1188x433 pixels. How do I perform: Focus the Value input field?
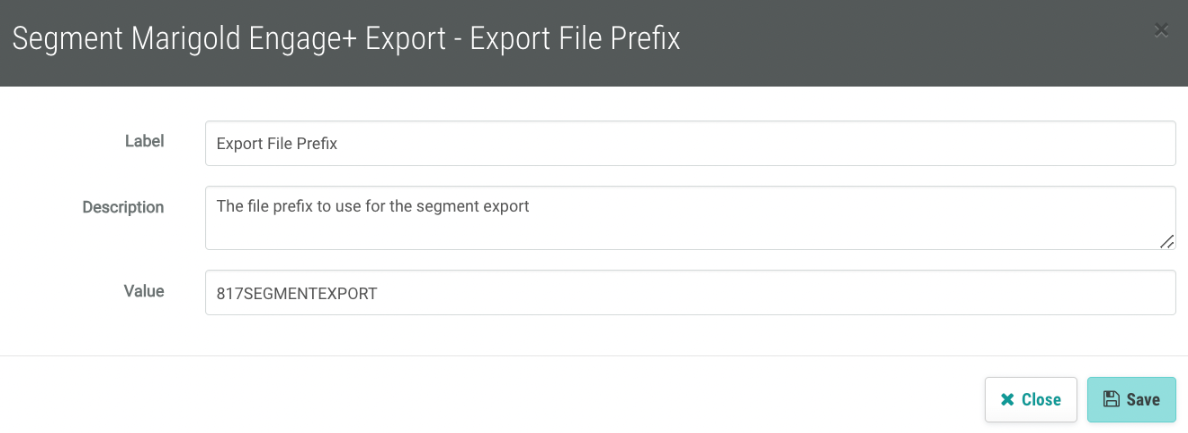click(690, 292)
